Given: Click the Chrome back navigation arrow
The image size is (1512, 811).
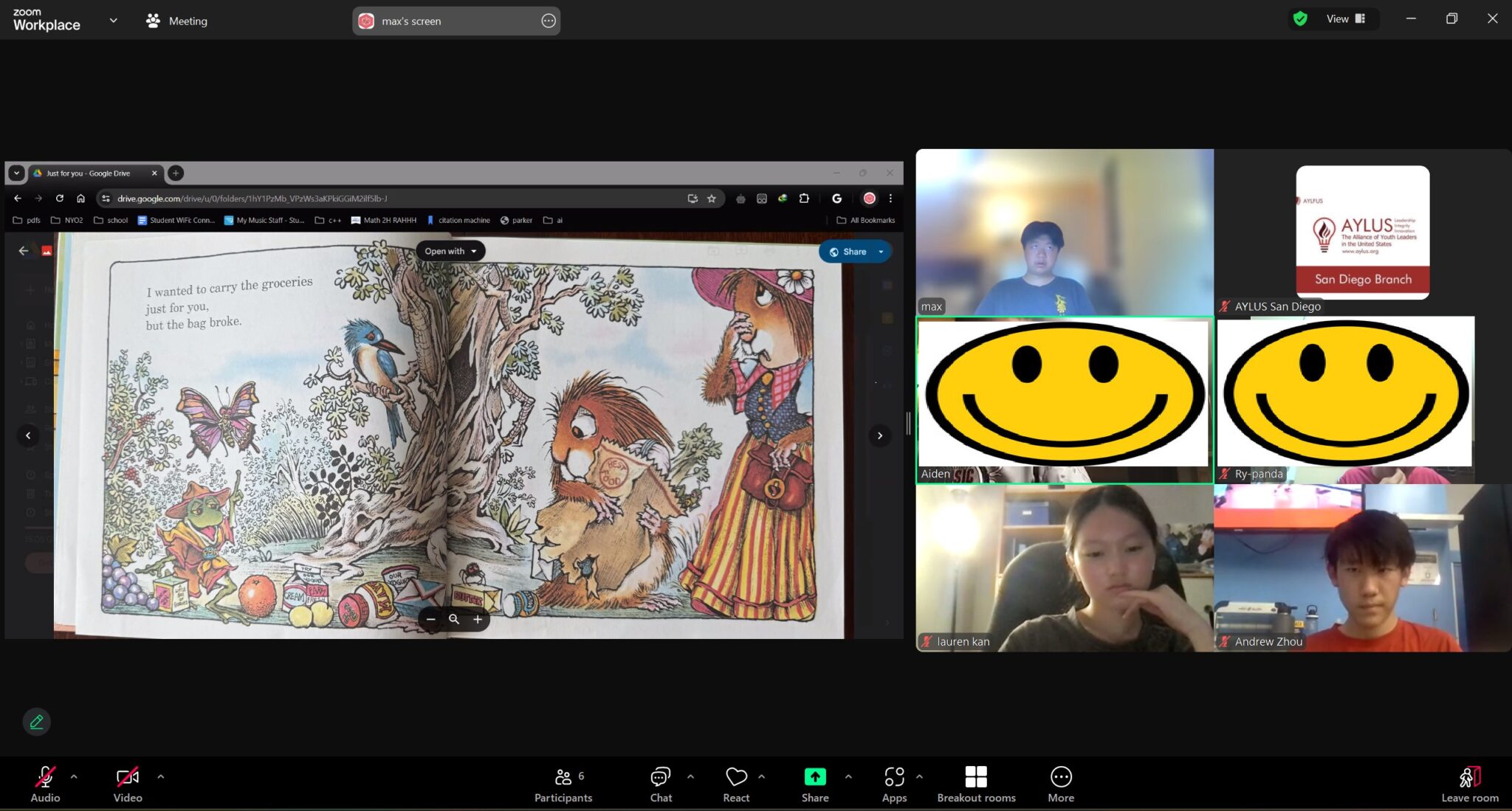Looking at the screenshot, I should click(18, 198).
